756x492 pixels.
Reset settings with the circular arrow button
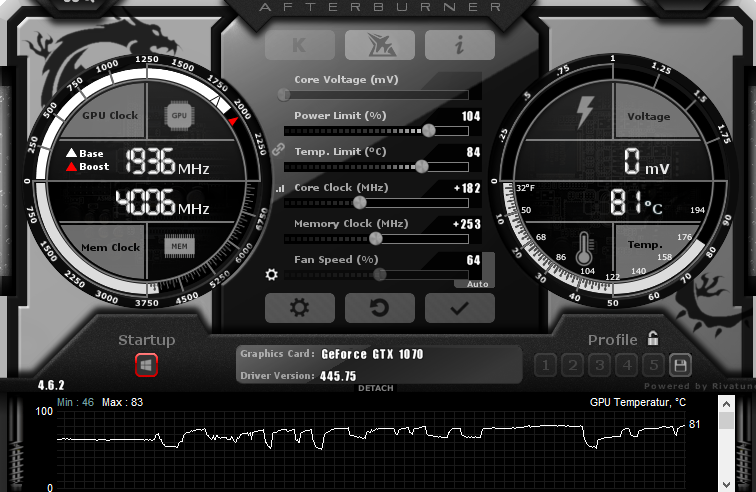[x=379, y=307]
